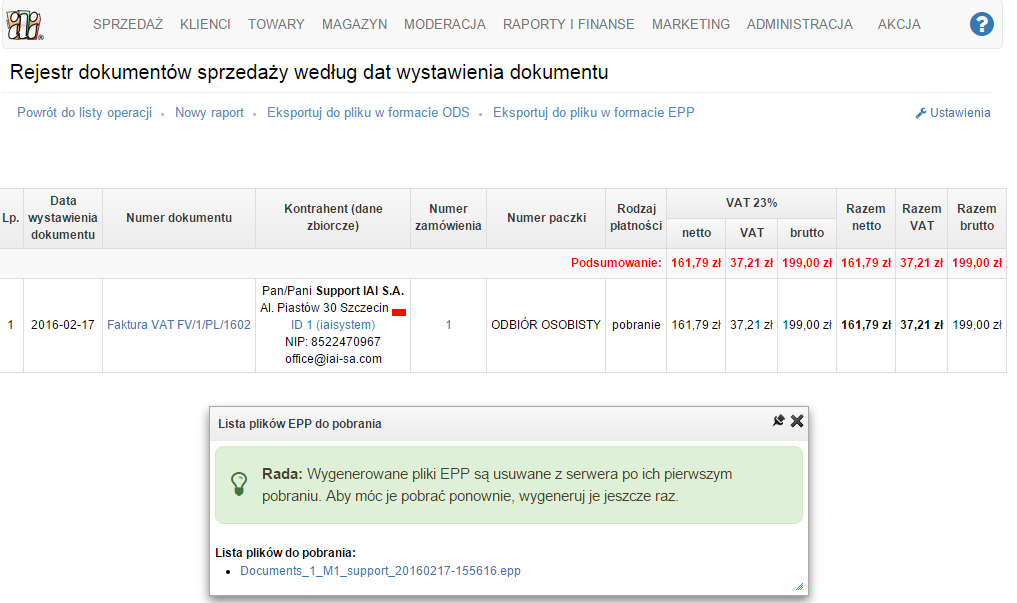Open Ustawienia with the wrench icon

pyautogui.click(x=952, y=113)
